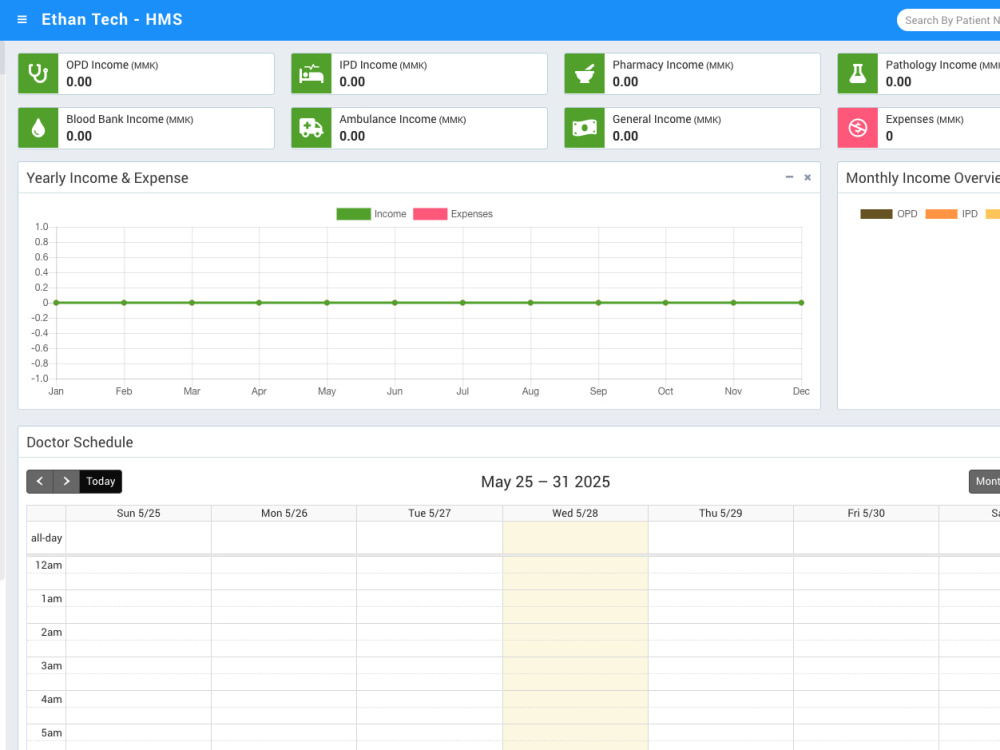Click the Jun data point on the chart

(x=395, y=303)
